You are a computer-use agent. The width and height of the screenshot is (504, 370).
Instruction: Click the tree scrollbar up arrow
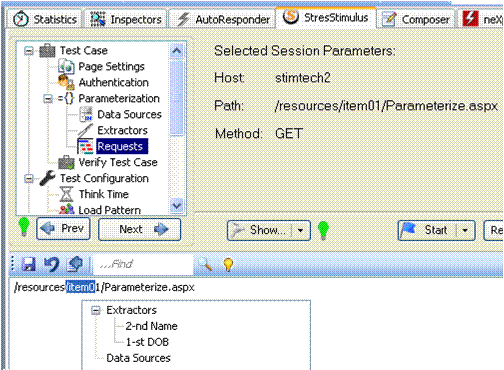tap(176, 51)
